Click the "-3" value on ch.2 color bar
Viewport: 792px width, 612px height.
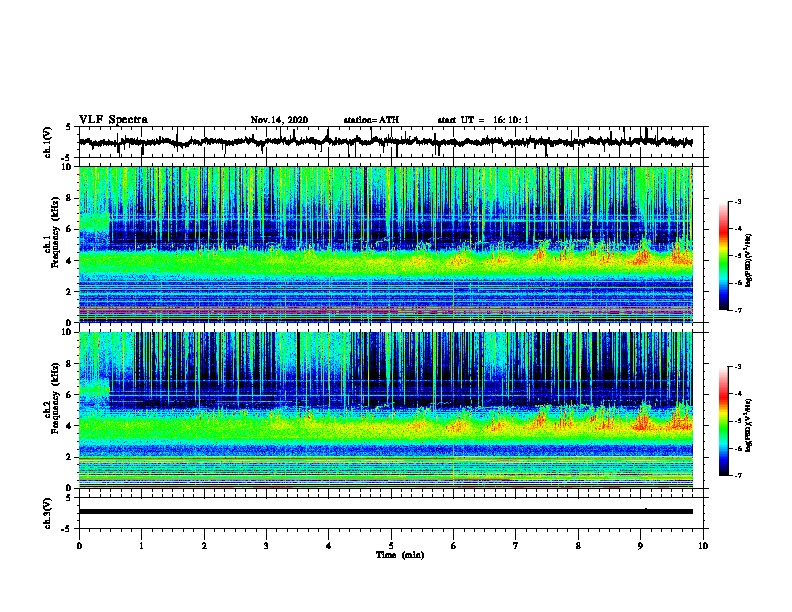pos(738,367)
